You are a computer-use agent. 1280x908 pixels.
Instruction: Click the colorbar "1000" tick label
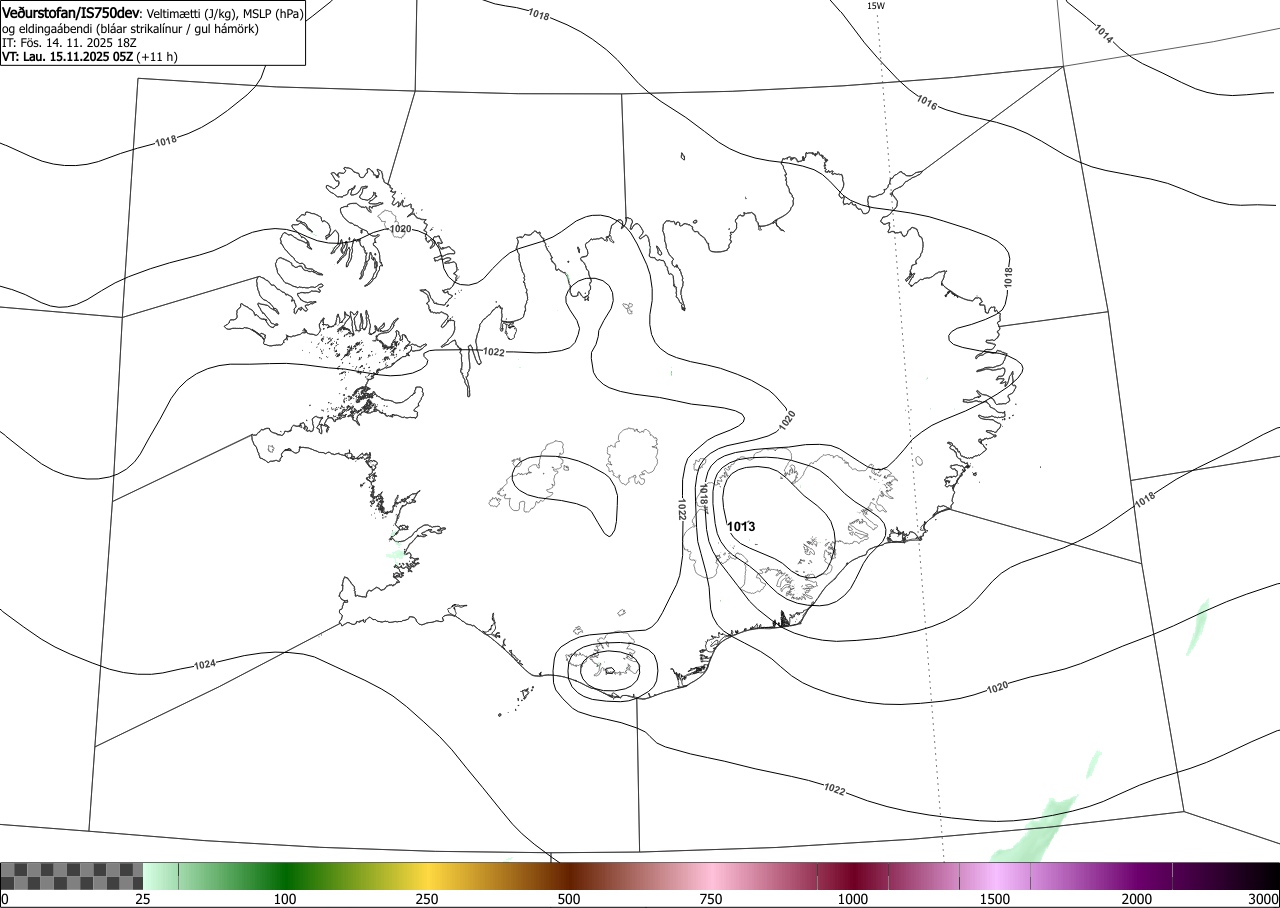tap(853, 900)
